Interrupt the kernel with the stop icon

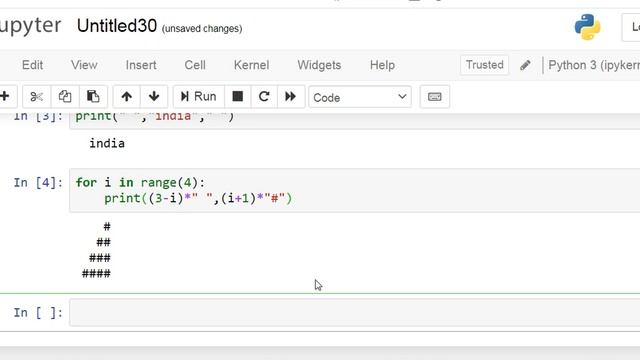pyautogui.click(x=238, y=97)
